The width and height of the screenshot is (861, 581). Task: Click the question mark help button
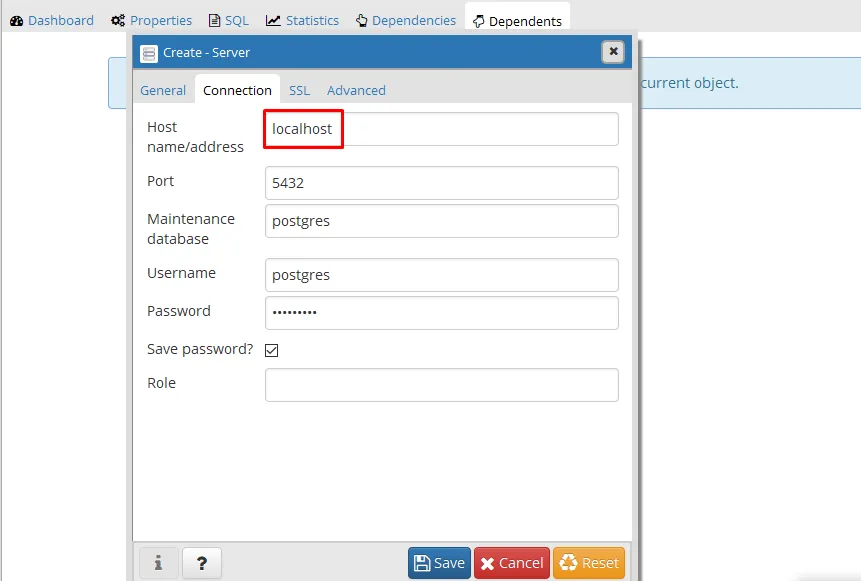(202, 563)
